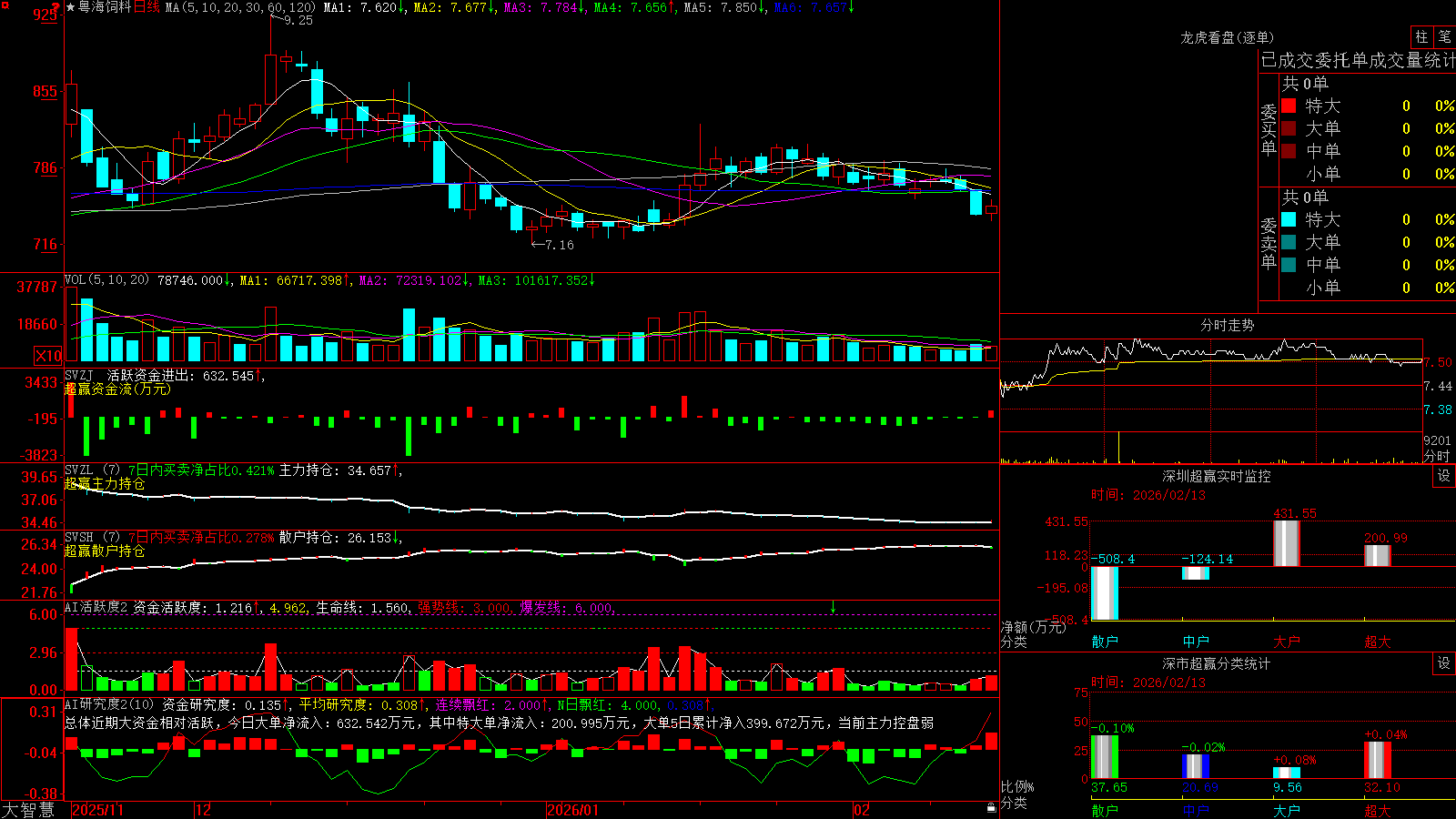Viewport: 1456px width, 819px height.
Task: Click the green down arrow in AI活跃度 panel
Action: coord(833,607)
